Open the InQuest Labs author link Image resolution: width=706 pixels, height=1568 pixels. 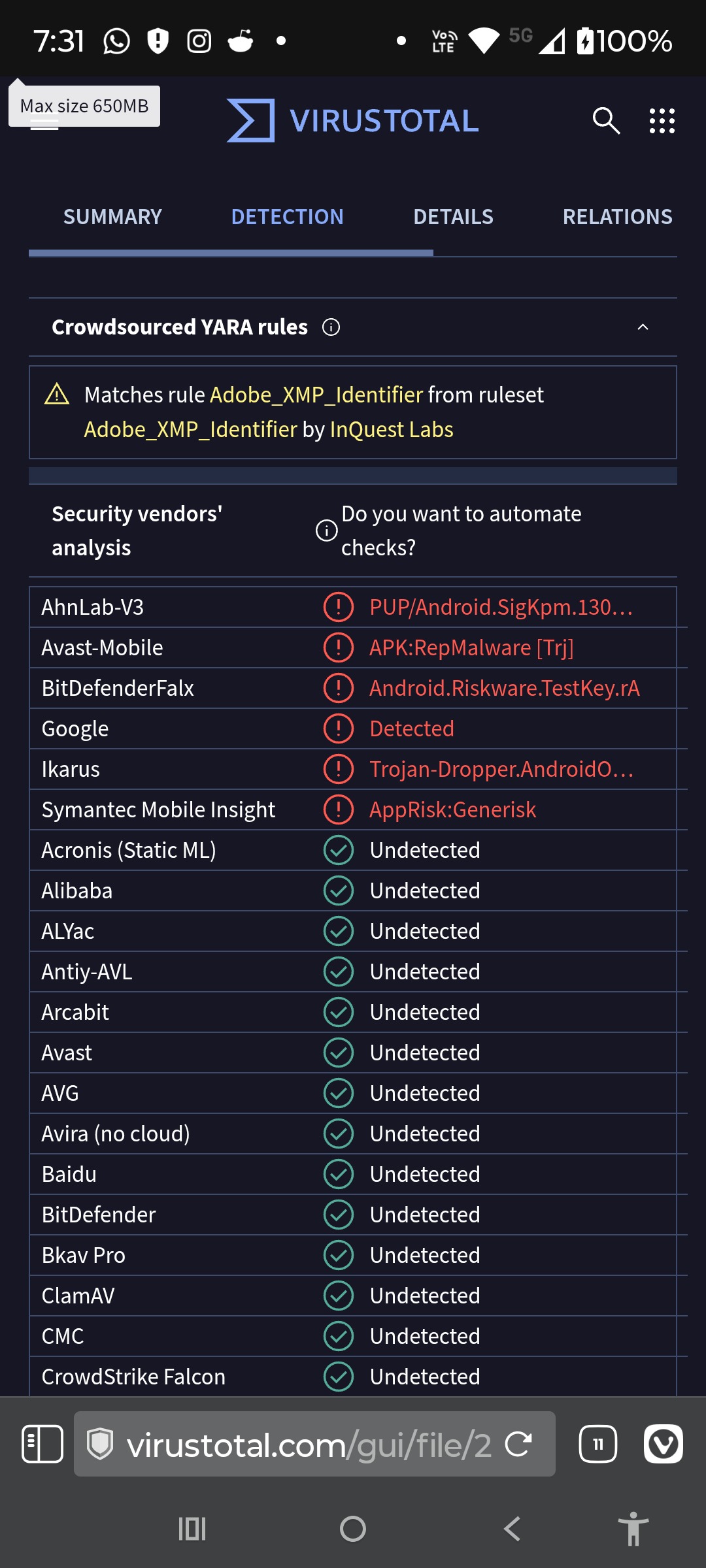[392, 429]
